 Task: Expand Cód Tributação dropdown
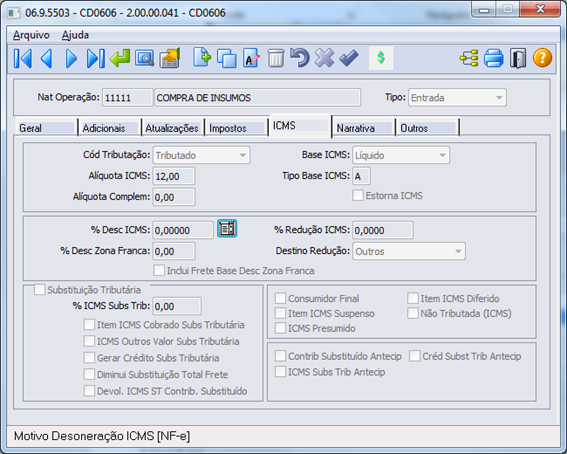201,155
